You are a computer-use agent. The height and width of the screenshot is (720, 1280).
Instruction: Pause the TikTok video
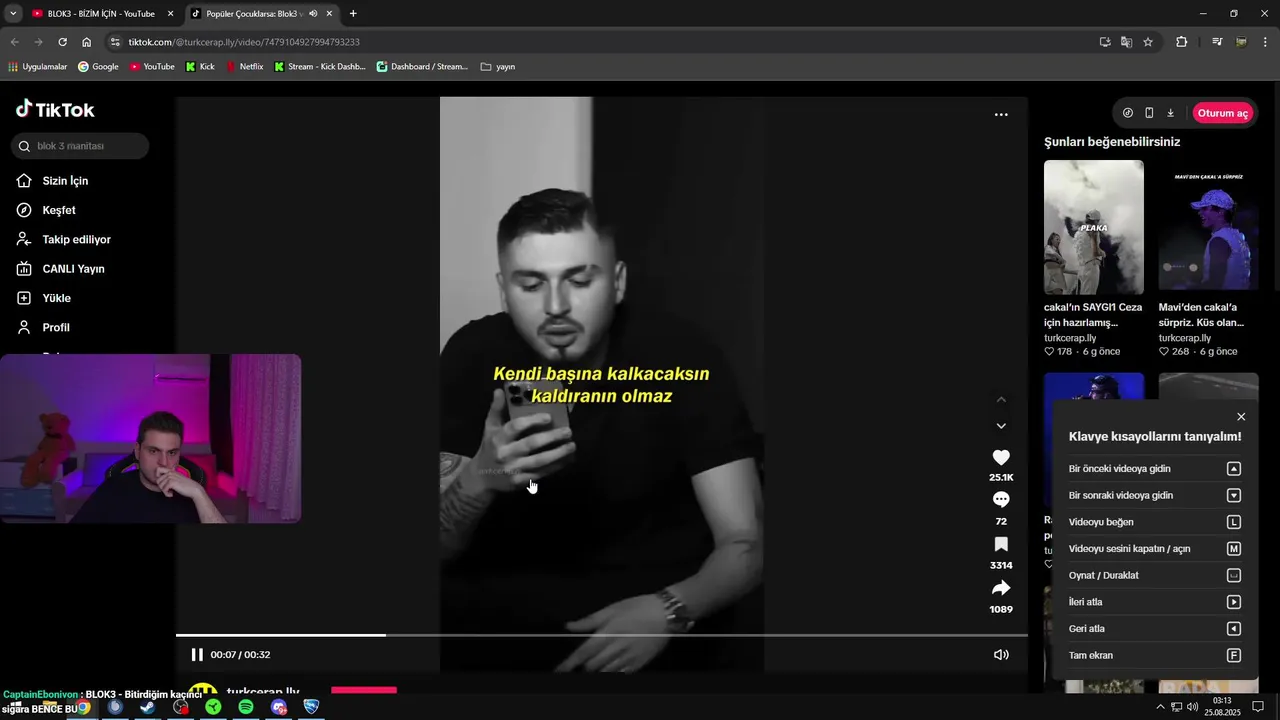[x=197, y=655]
